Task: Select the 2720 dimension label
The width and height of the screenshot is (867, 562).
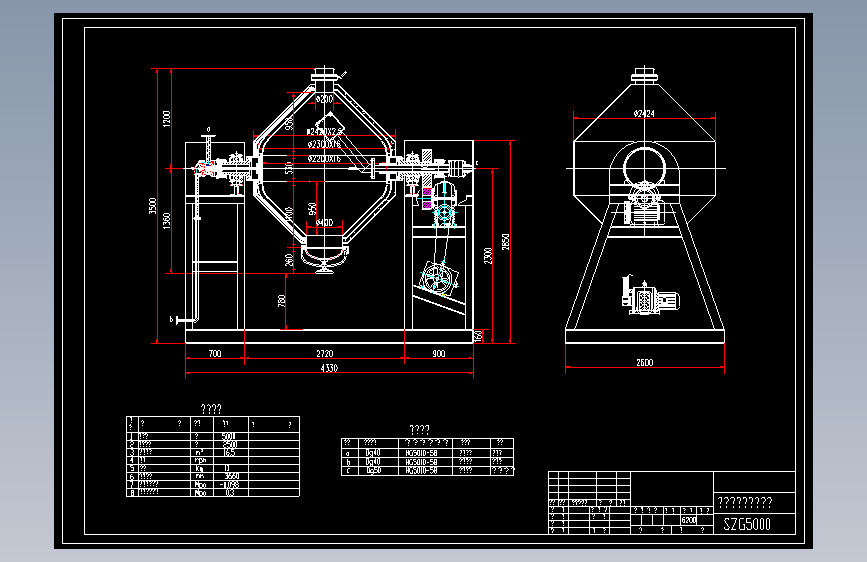Action: (325, 353)
